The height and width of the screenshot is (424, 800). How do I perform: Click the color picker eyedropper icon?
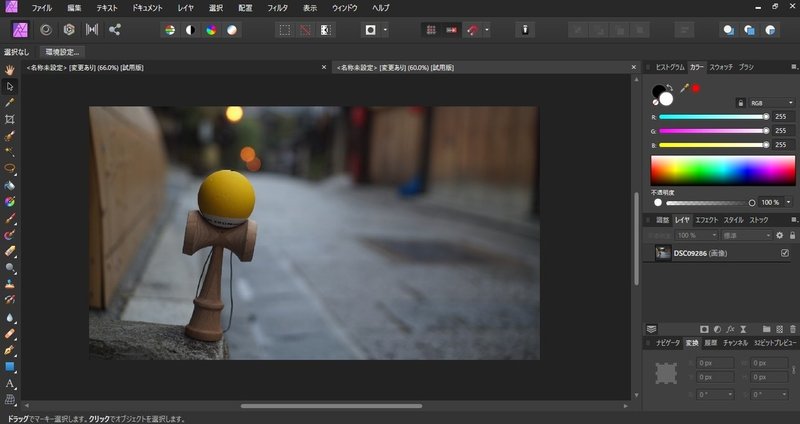point(684,90)
